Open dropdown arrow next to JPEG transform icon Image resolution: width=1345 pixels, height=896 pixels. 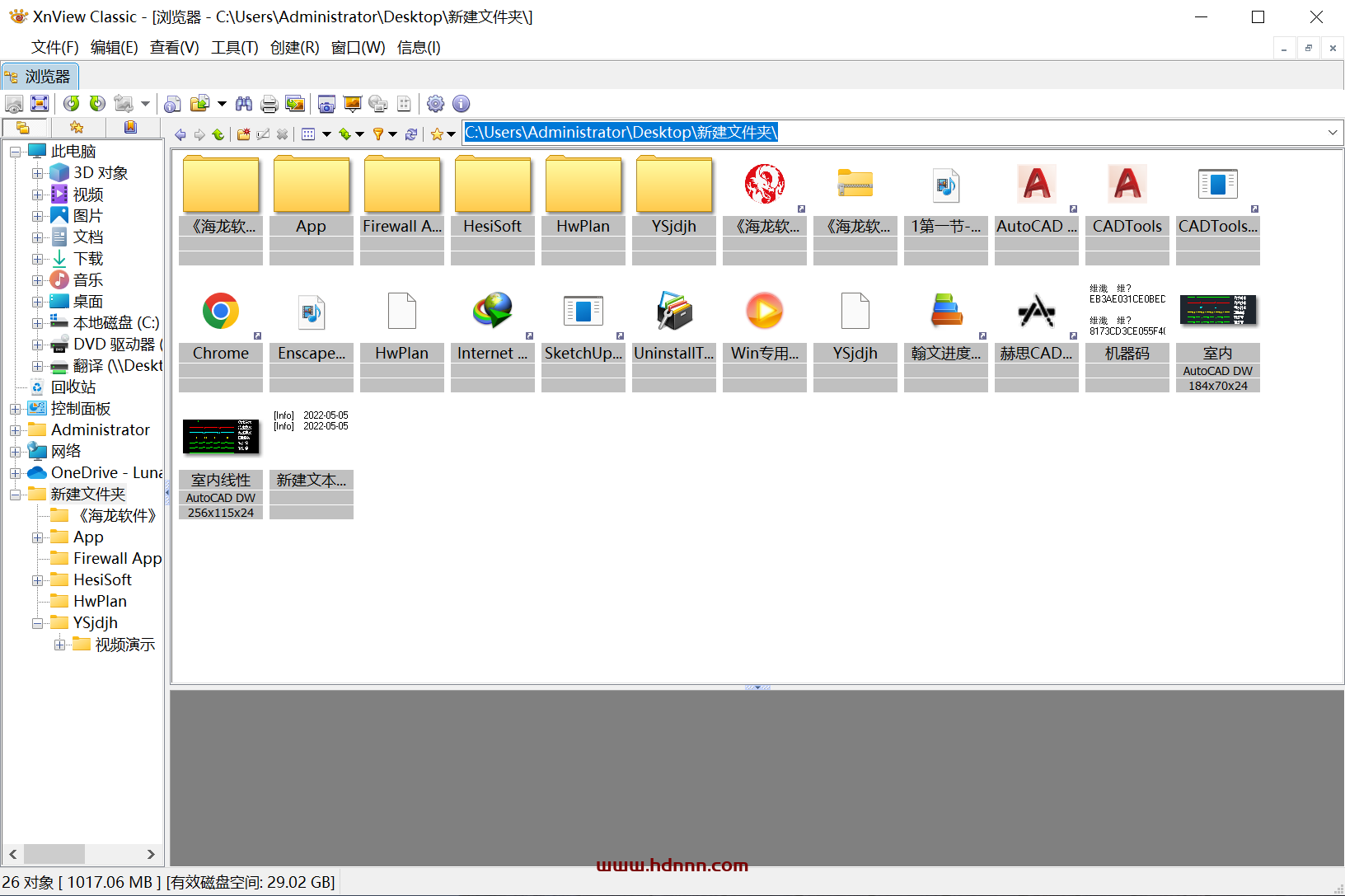point(145,104)
